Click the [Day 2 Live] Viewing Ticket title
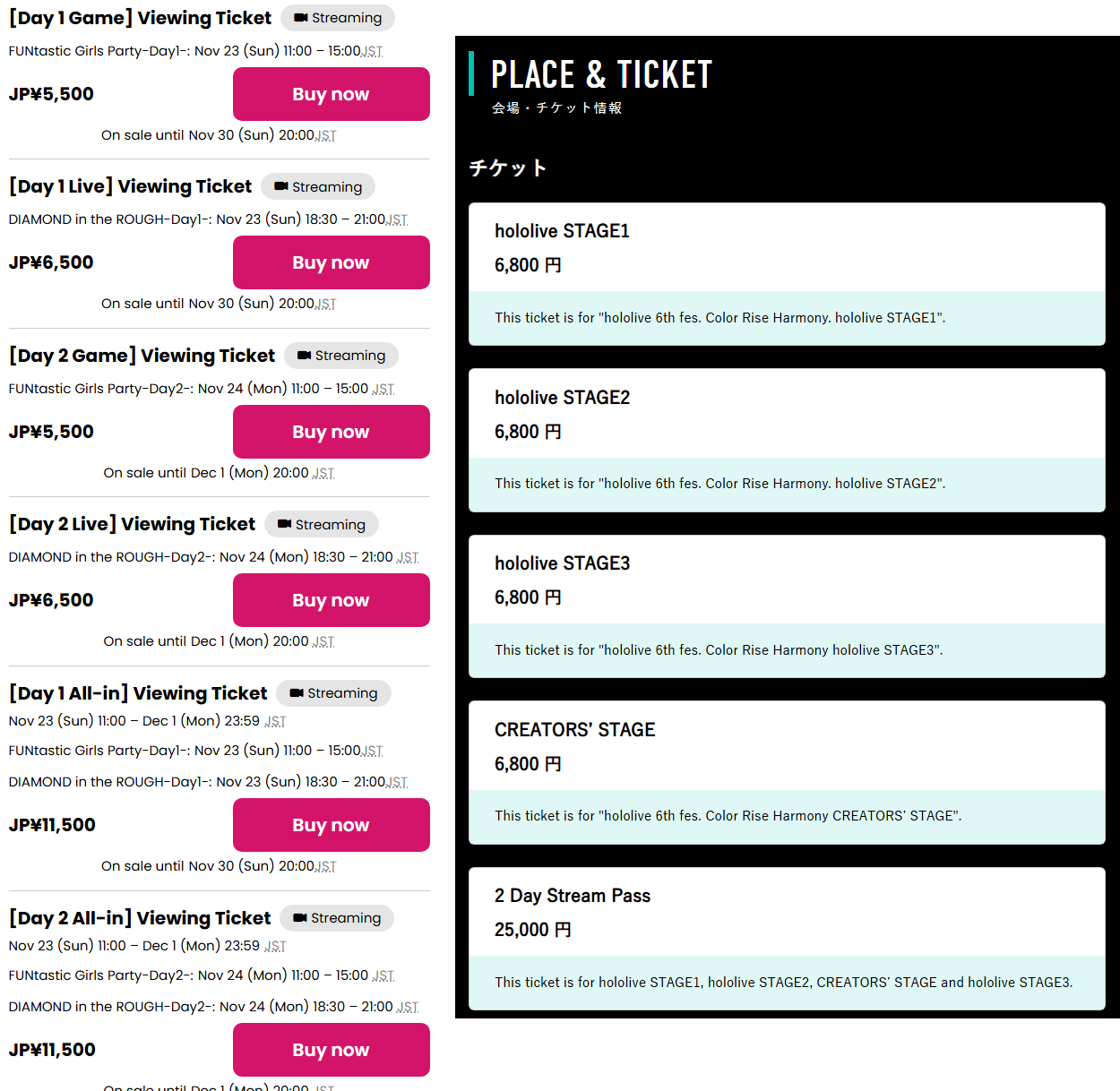 point(133,524)
